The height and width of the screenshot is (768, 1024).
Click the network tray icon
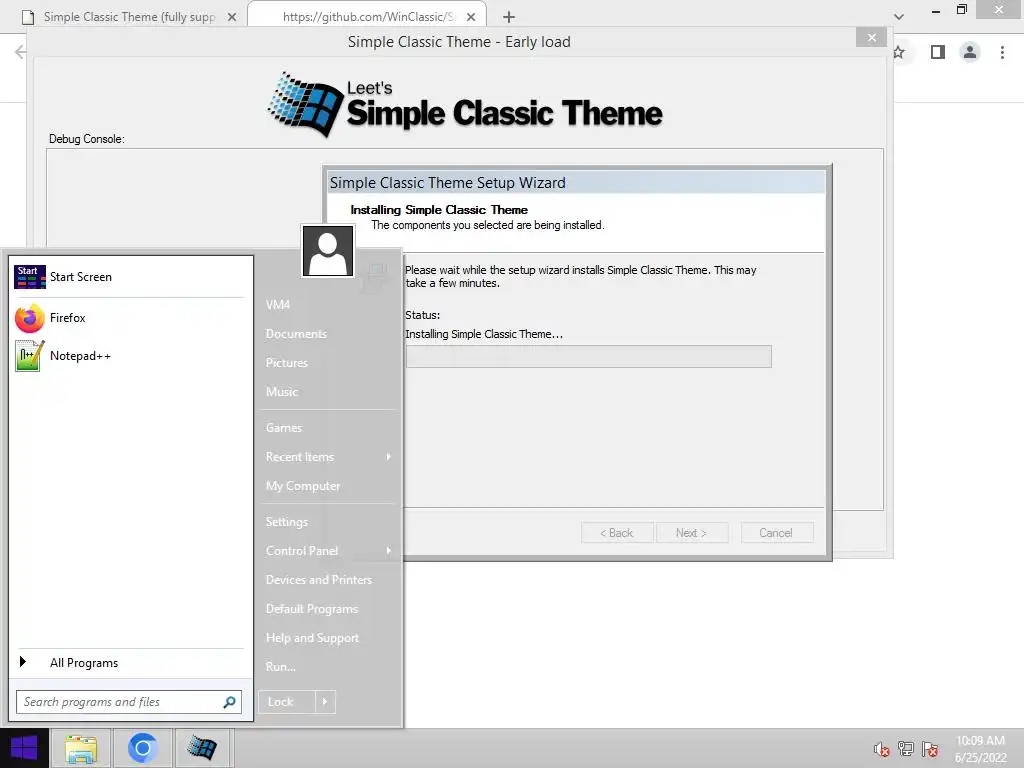click(x=906, y=749)
